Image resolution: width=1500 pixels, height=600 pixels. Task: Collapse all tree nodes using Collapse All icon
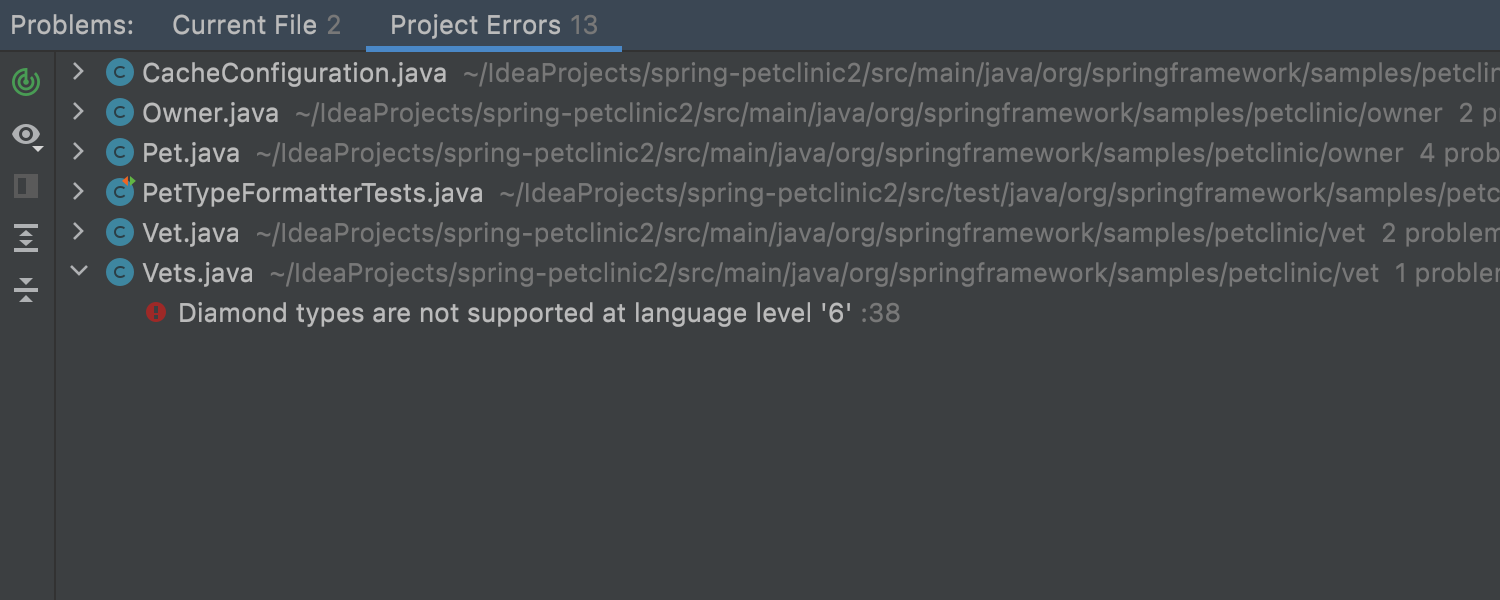click(26, 290)
